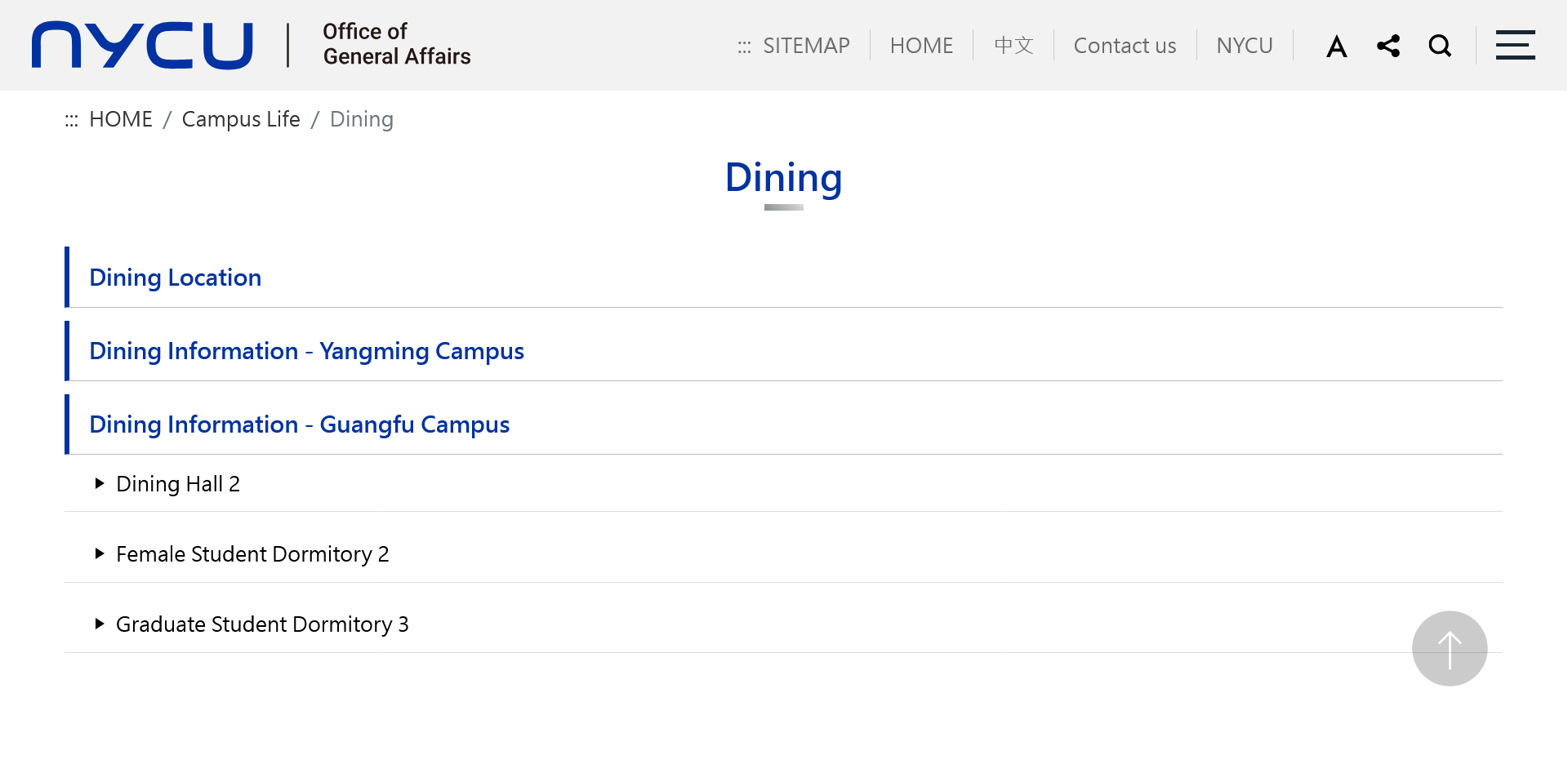This screenshot has height=773, width=1568.
Task: Switch language to 中文
Action: click(1013, 46)
